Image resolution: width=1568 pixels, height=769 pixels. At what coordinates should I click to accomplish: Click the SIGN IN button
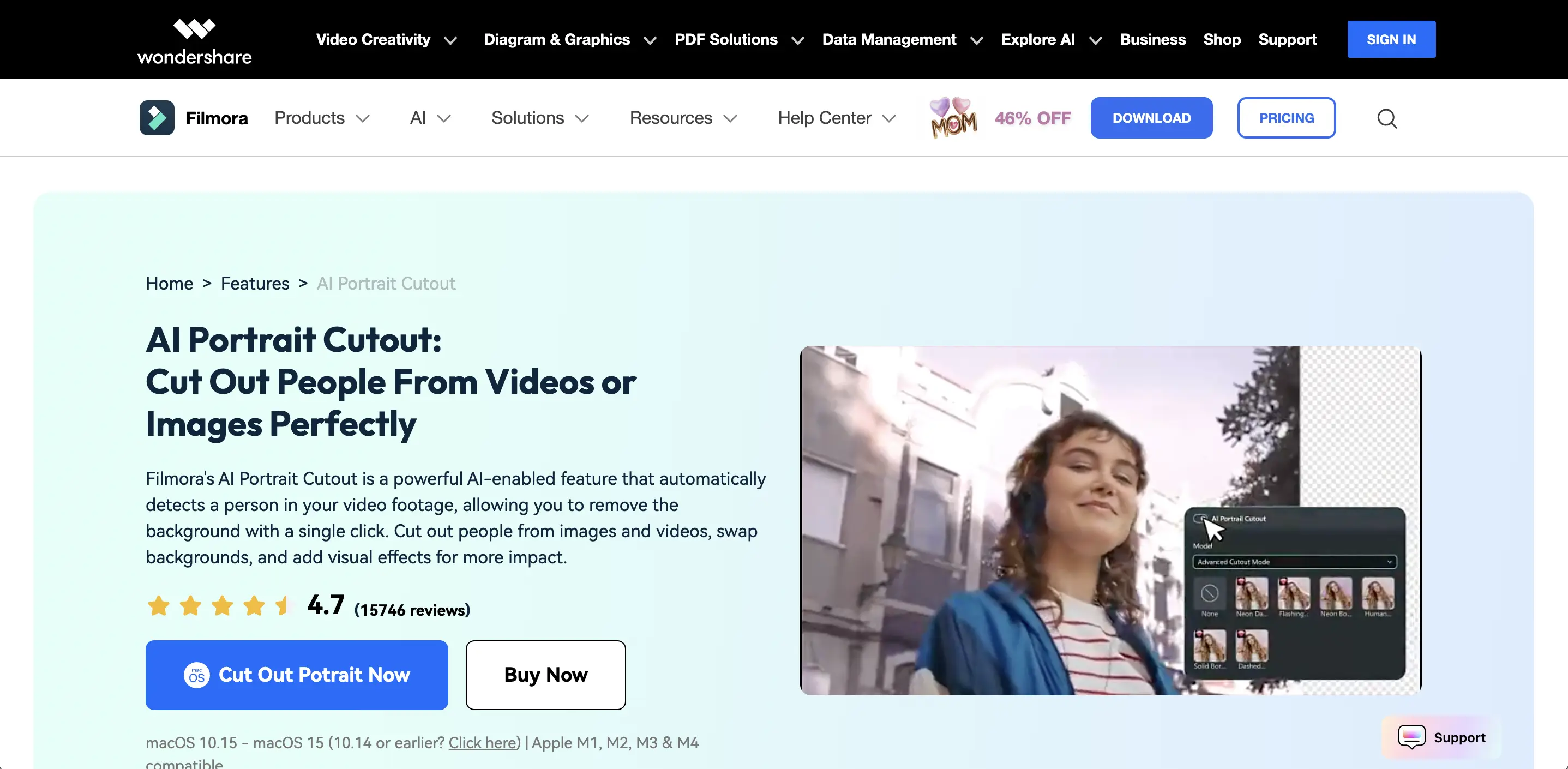[x=1391, y=39]
